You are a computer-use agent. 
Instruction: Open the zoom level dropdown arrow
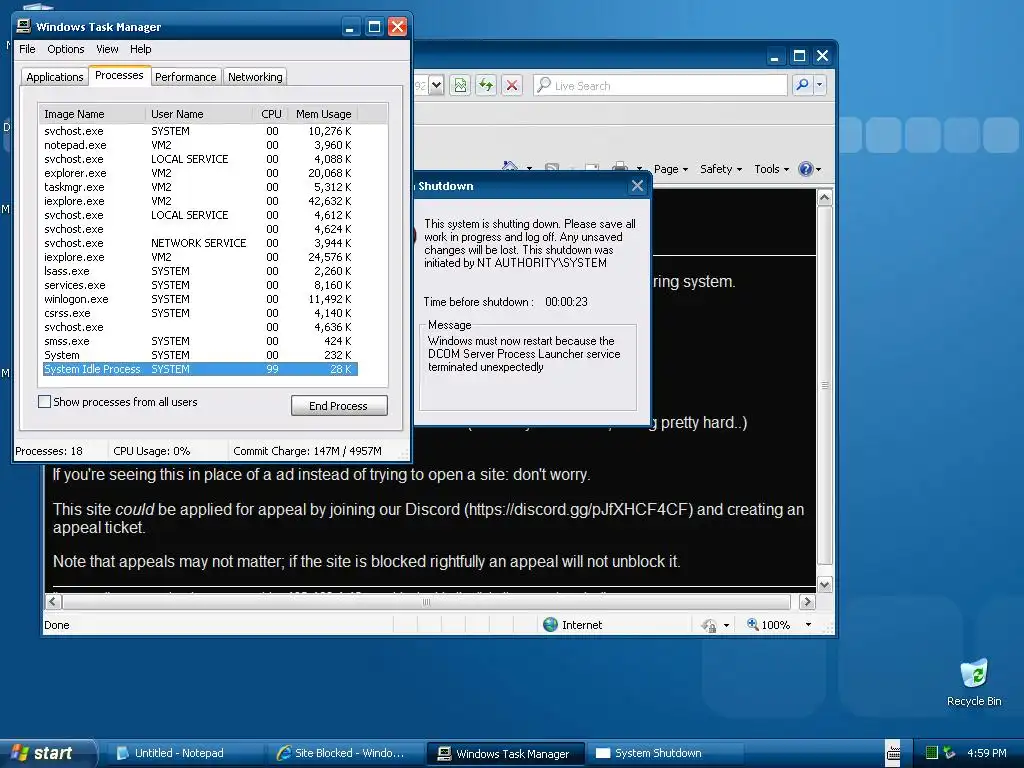pos(808,625)
